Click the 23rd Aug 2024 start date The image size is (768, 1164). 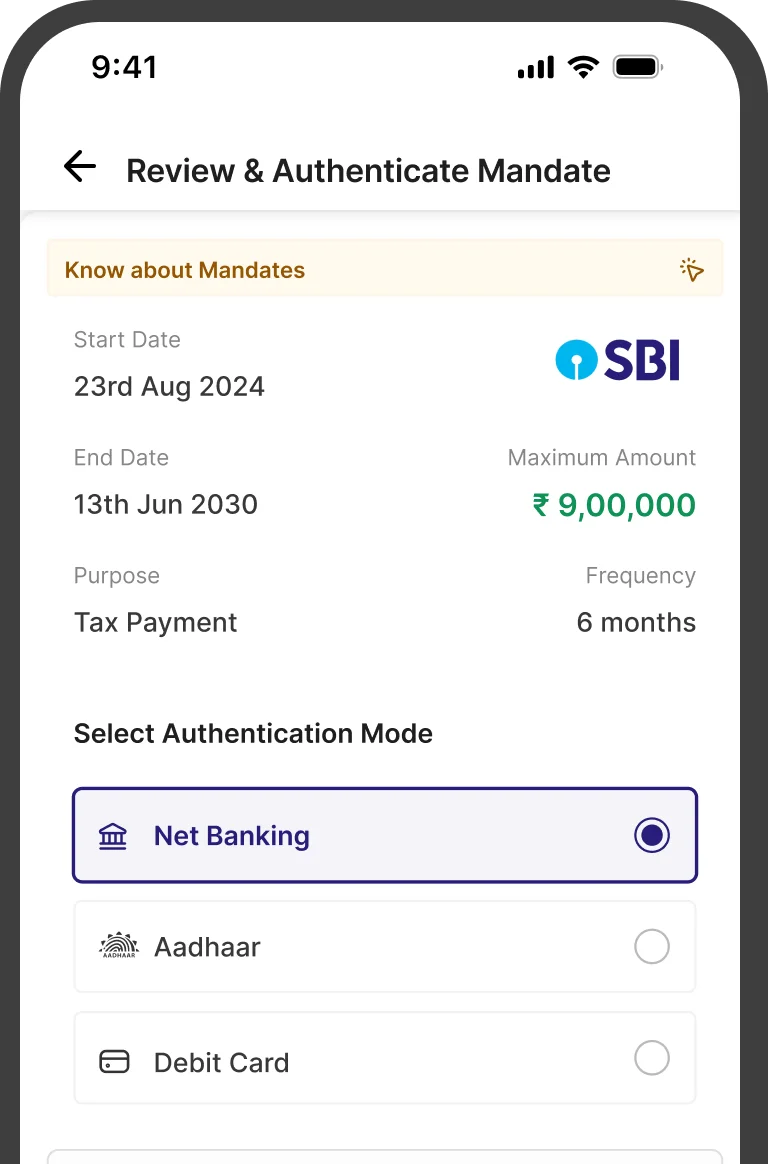point(169,387)
